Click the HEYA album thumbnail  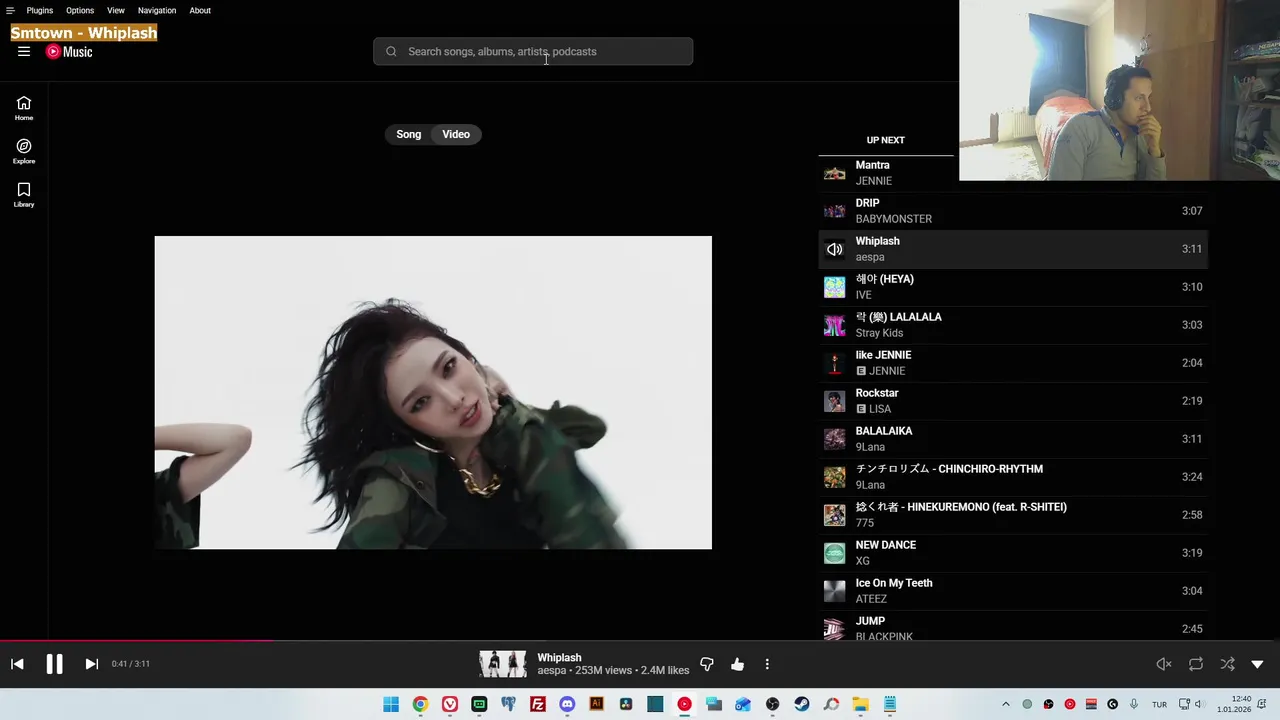pyautogui.click(x=834, y=287)
